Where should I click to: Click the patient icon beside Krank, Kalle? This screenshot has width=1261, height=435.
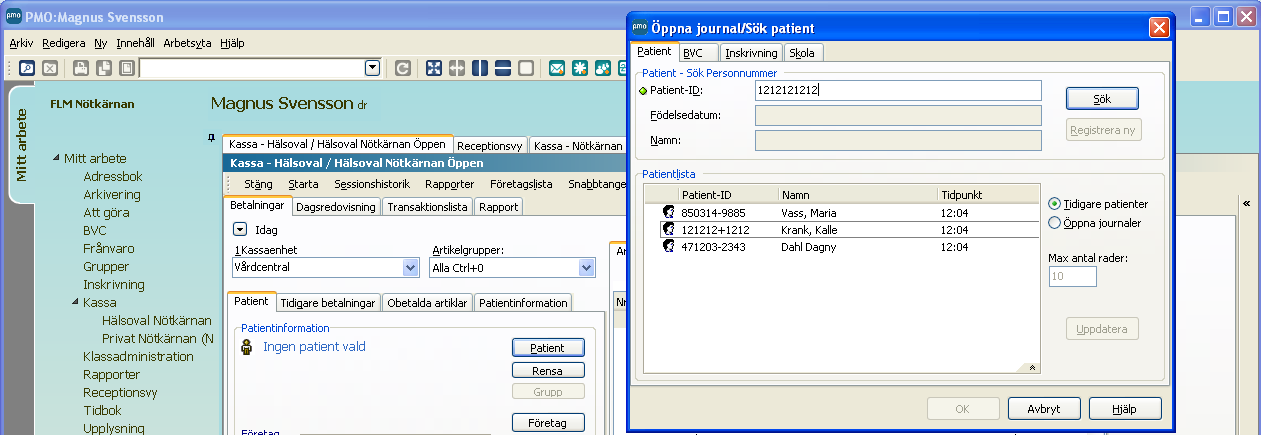[x=668, y=230]
